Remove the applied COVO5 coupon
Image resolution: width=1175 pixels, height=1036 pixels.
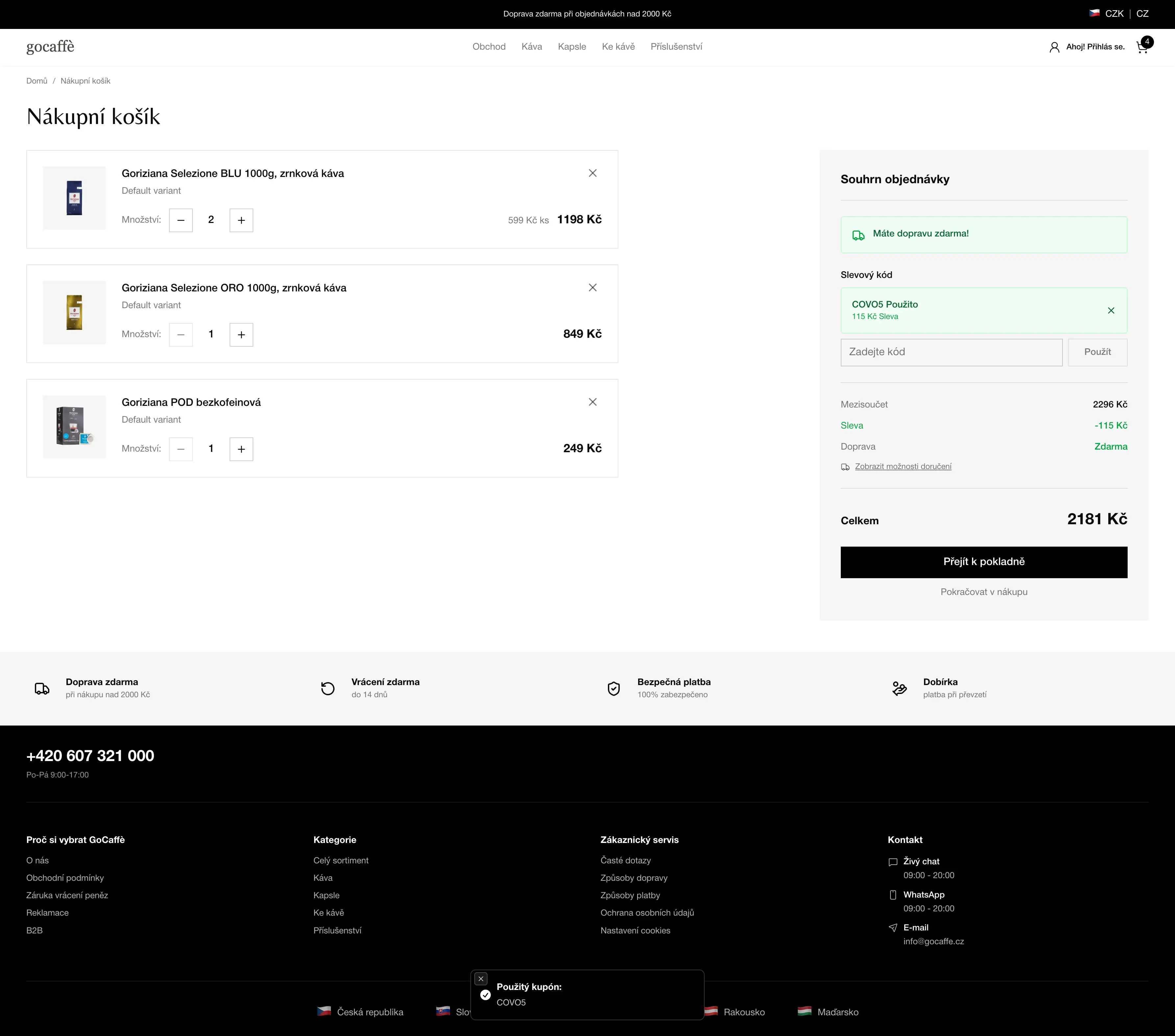point(1111,310)
